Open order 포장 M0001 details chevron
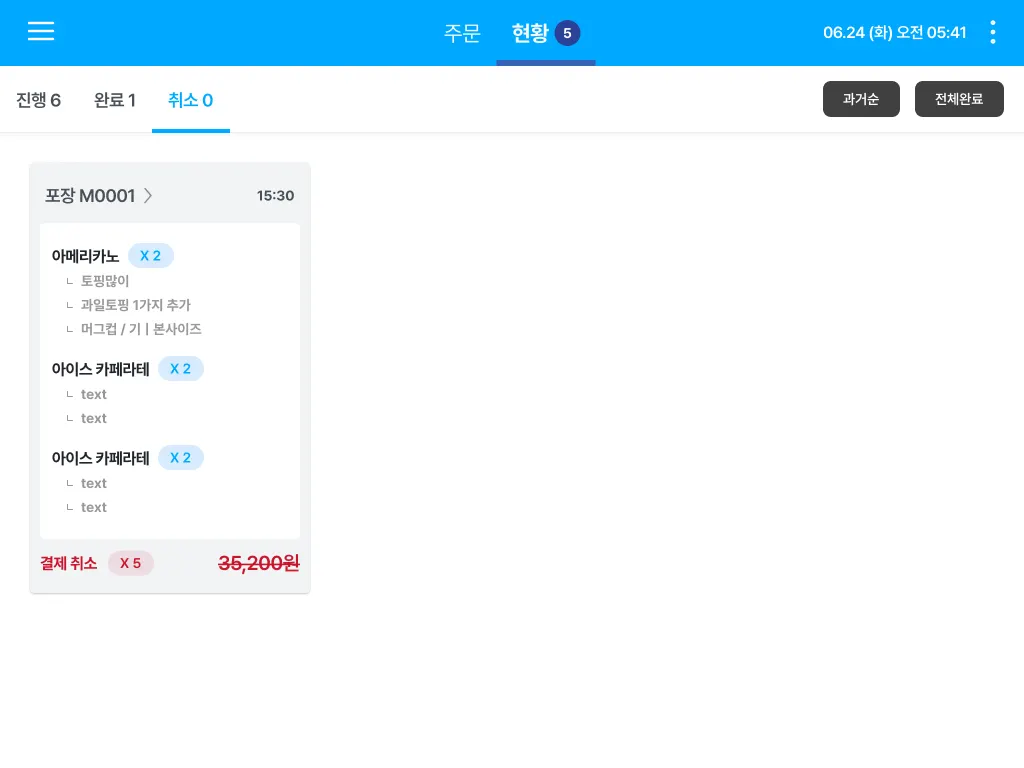The height and width of the screenshot is (768, 1024). 148,196
